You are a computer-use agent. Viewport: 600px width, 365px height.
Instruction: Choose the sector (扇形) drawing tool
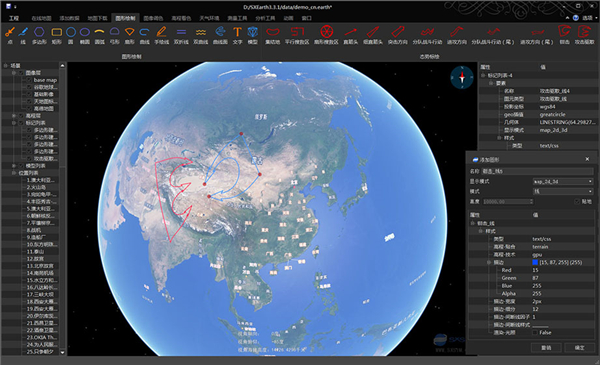point(130,35)
